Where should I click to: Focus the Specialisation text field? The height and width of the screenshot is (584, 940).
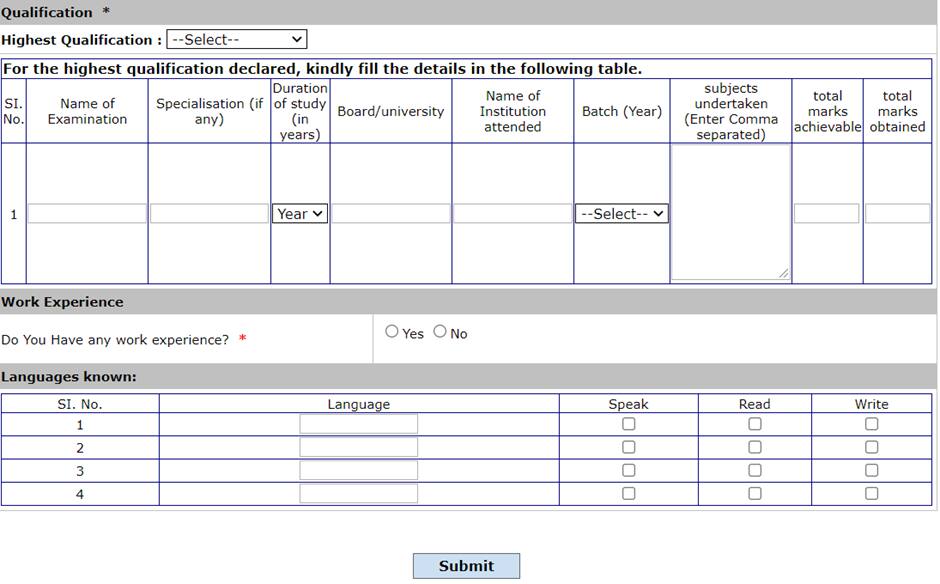click(x=209, y=214)
